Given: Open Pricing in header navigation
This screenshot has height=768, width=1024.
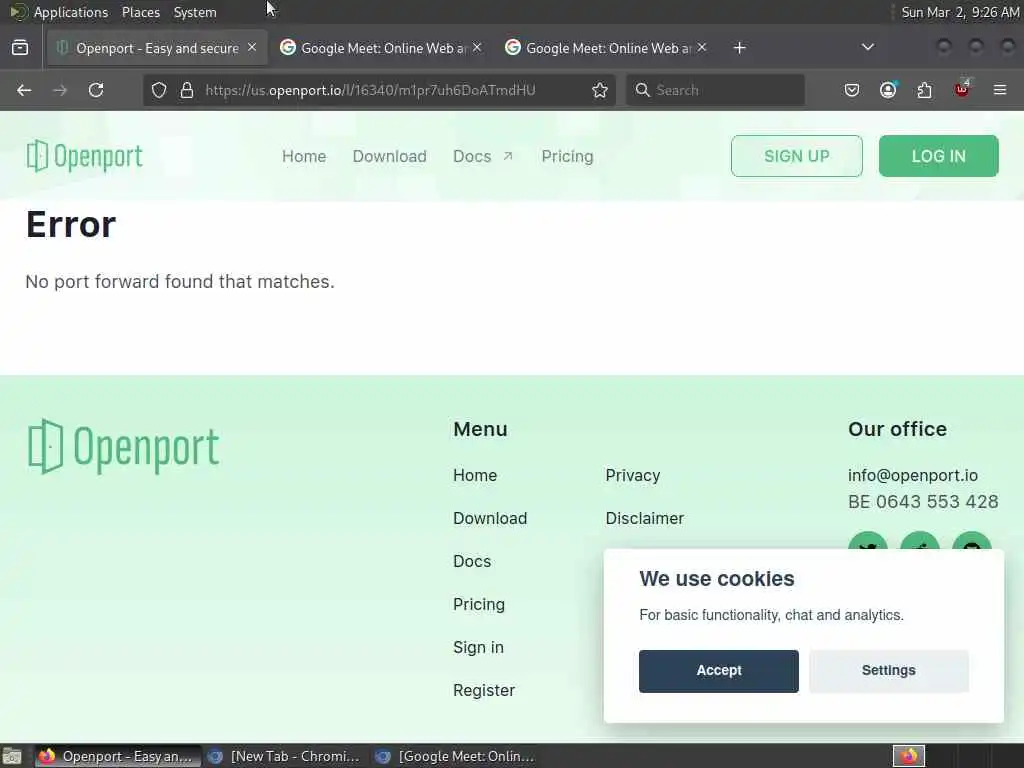Looking at the screenshot, I should 567,156.
